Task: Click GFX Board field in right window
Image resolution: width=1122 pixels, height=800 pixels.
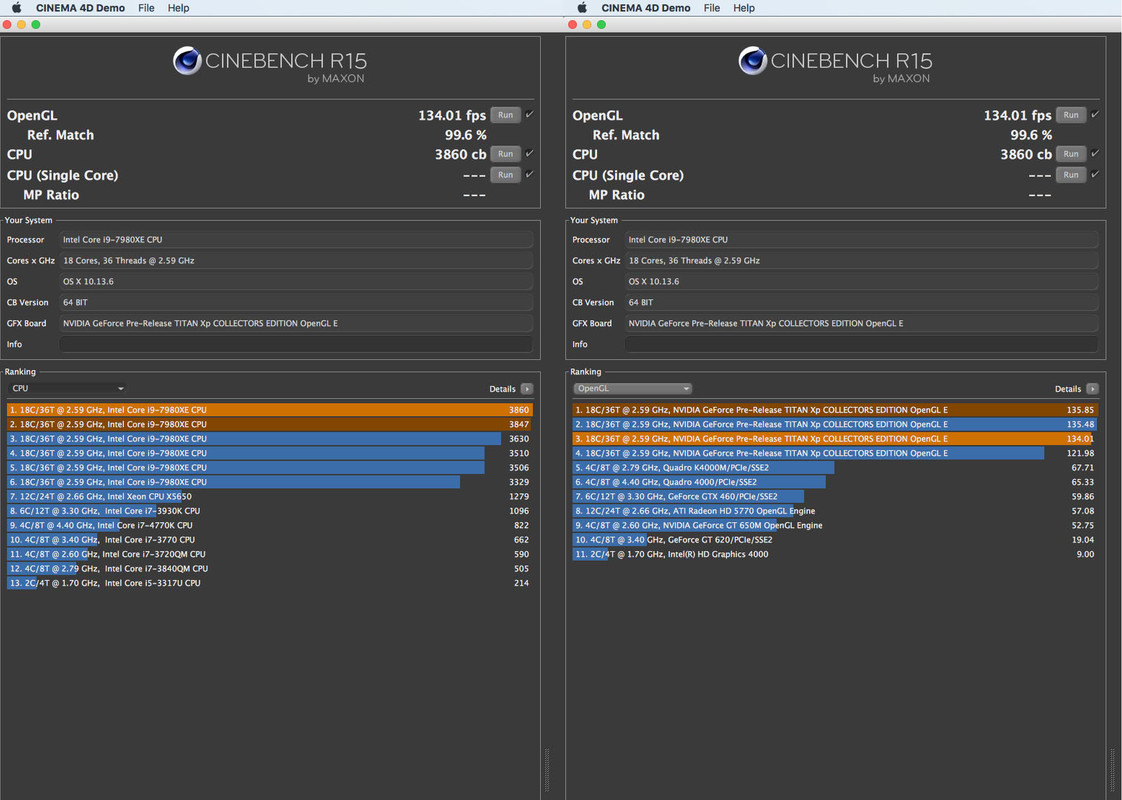Action: 861,323
